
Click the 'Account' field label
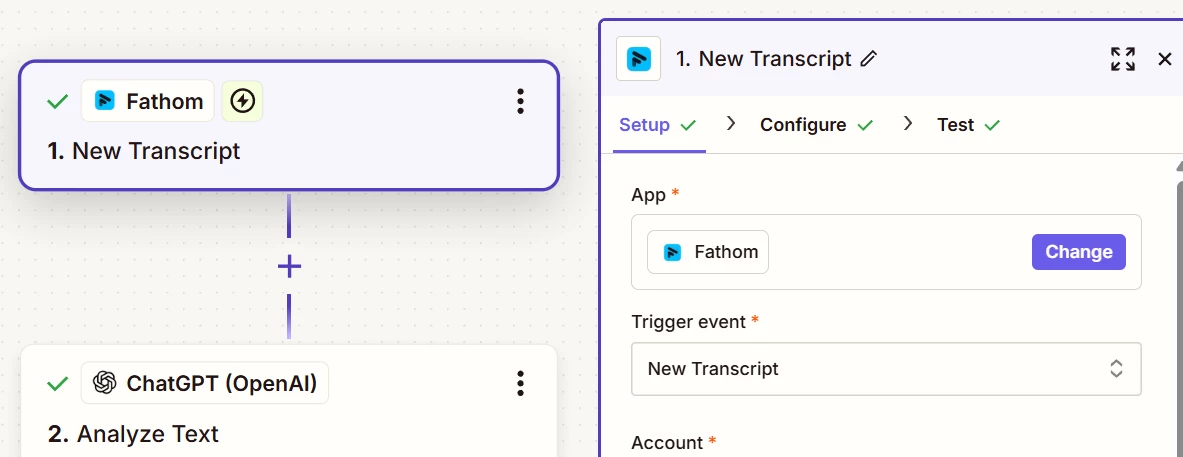click(x=668, y=442)
